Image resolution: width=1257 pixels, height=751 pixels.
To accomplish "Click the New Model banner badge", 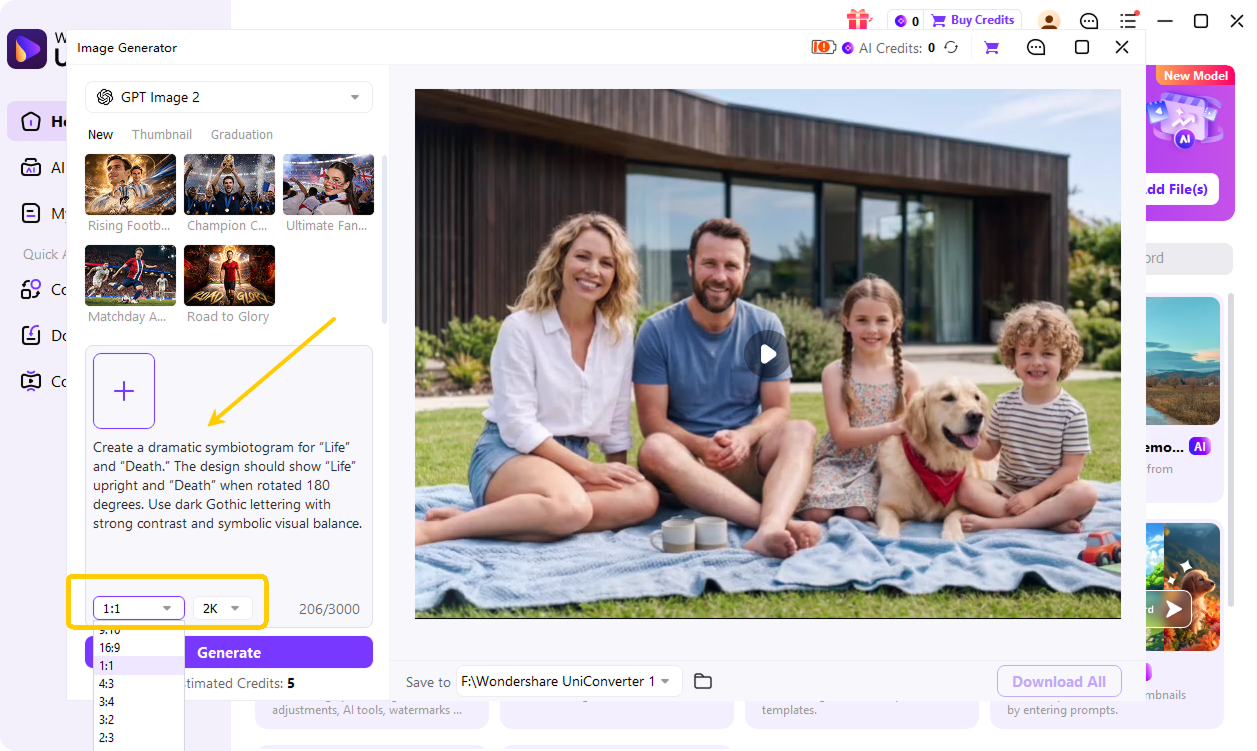I will click(x=1196, y=75).
